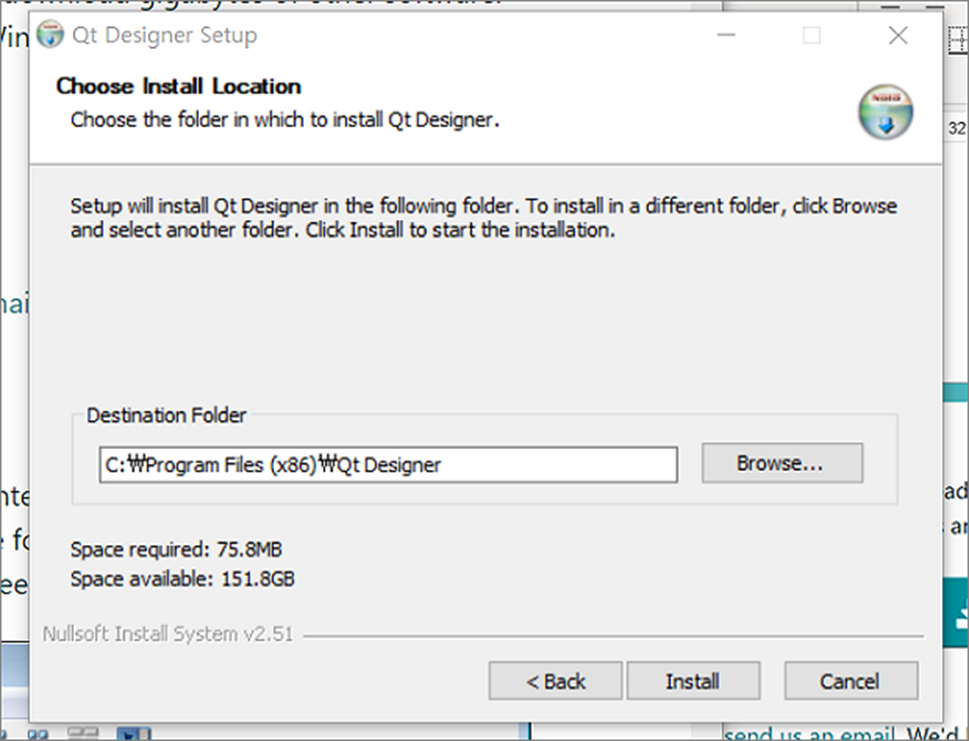969x741 pixels.
Task: Click 'send us an email' link in background page
Action: pyautogui.click(x=809, y=734)
